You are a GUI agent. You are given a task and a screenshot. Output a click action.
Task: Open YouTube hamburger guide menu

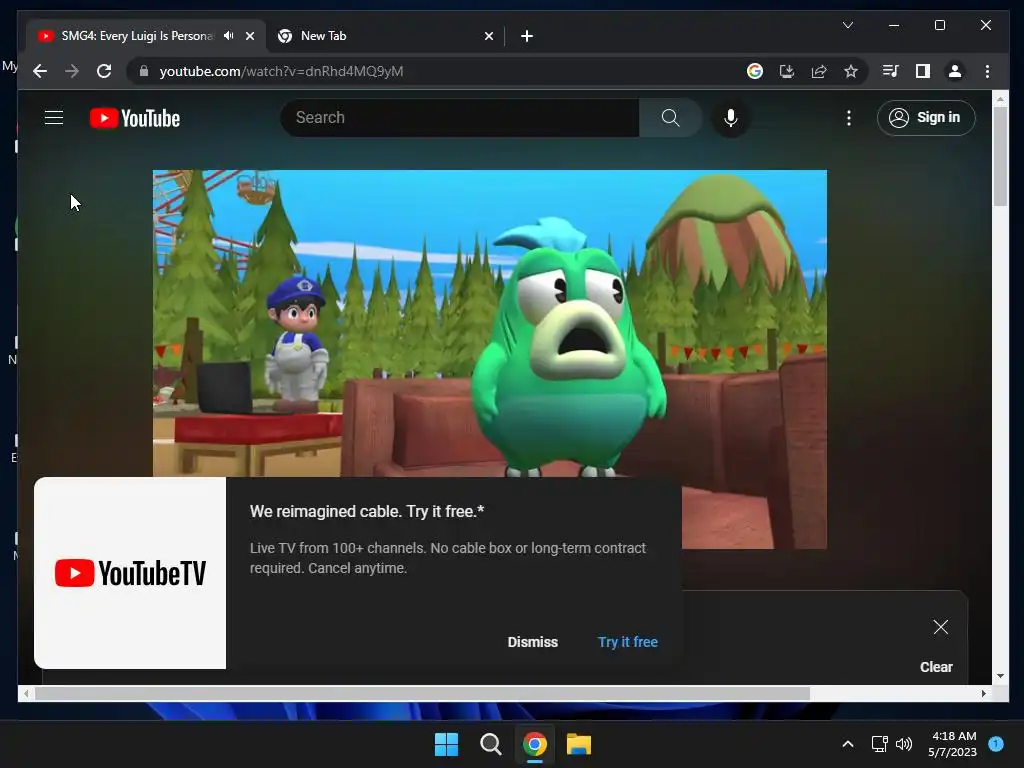54,118
